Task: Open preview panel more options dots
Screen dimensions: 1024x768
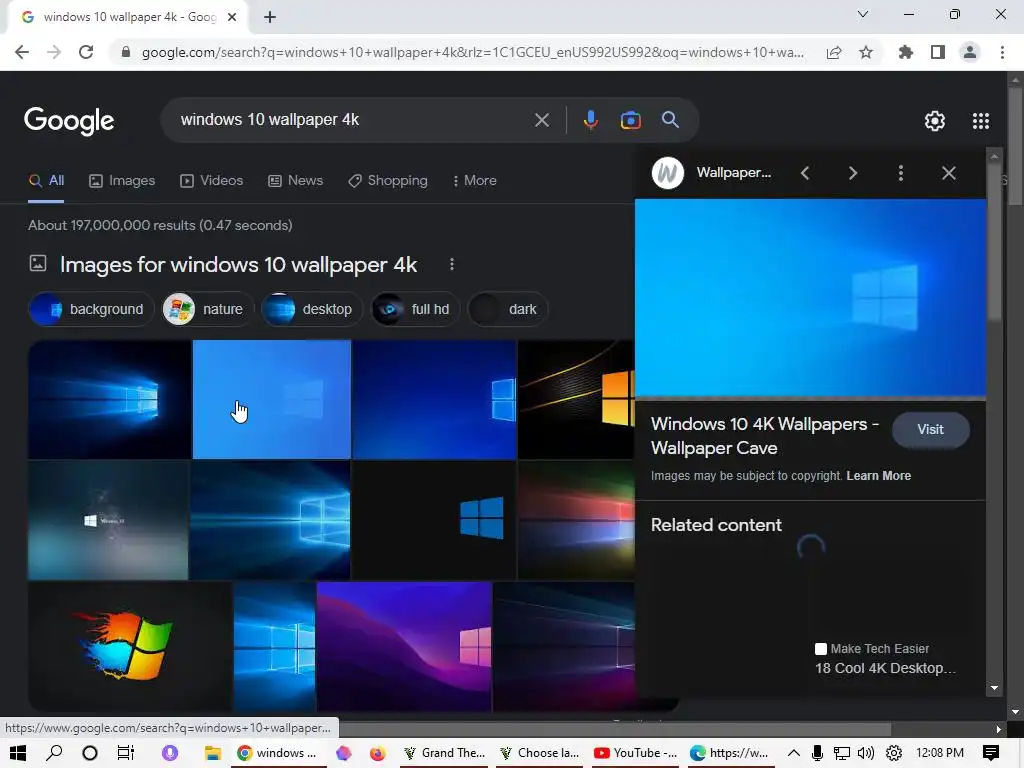Action: tap(901, 173)
